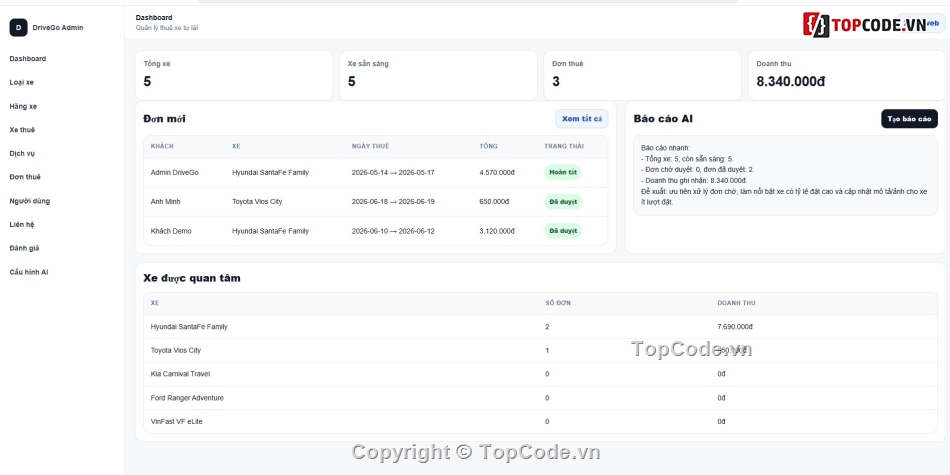Click the SỐ ĐƠN column header
This screenshot has width=950, height=475.
pos(558,303)
